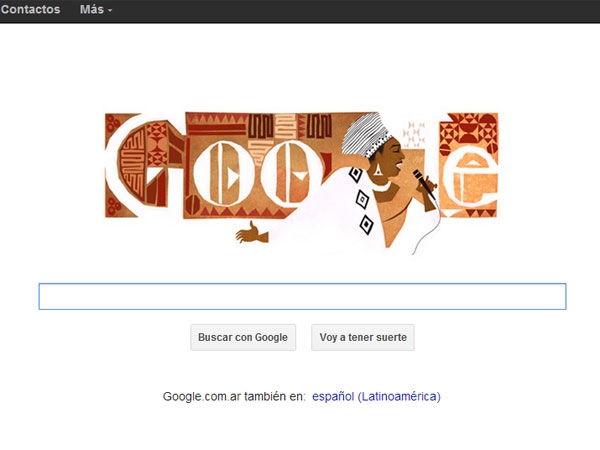Expand the Más dropdown menu
The height and width of the screenshot is (450, 600).
click(96, 9)
